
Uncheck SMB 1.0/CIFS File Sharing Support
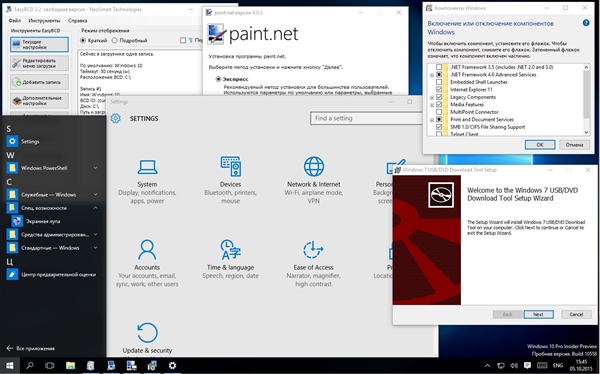click(x=439, y=127)
